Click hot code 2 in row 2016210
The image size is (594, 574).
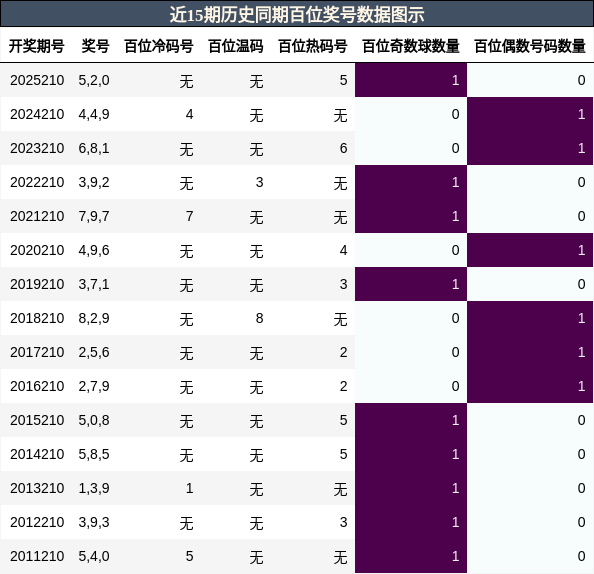(344, 386)
